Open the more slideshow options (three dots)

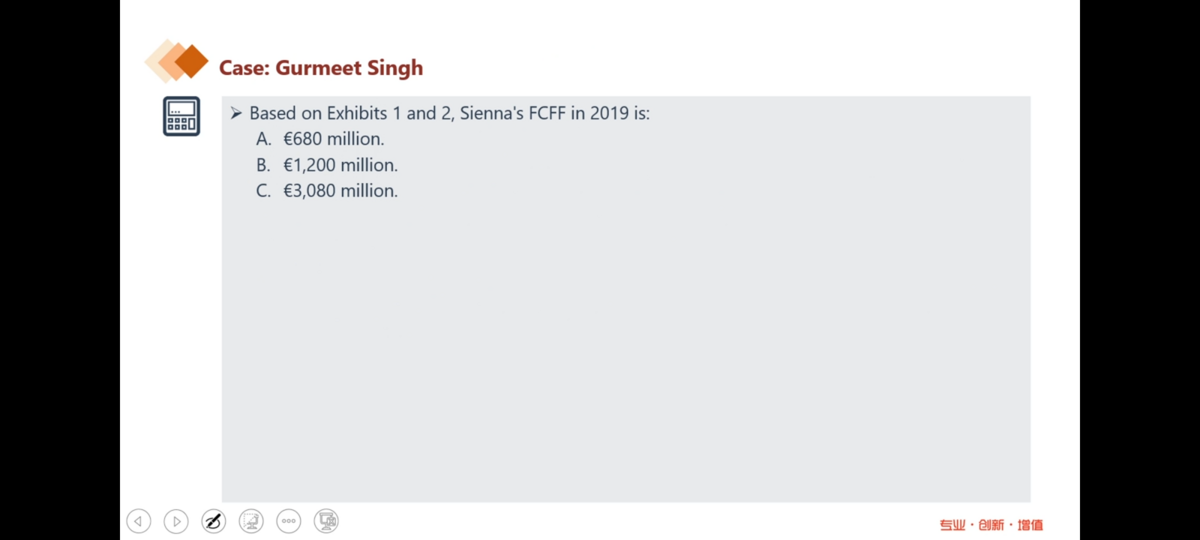[x=288, y=521]
